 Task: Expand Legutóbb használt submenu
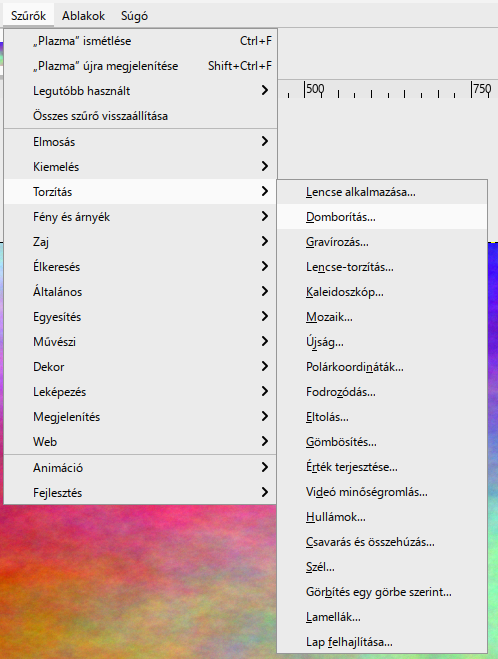pyautogui.click(x=140, y=91)
